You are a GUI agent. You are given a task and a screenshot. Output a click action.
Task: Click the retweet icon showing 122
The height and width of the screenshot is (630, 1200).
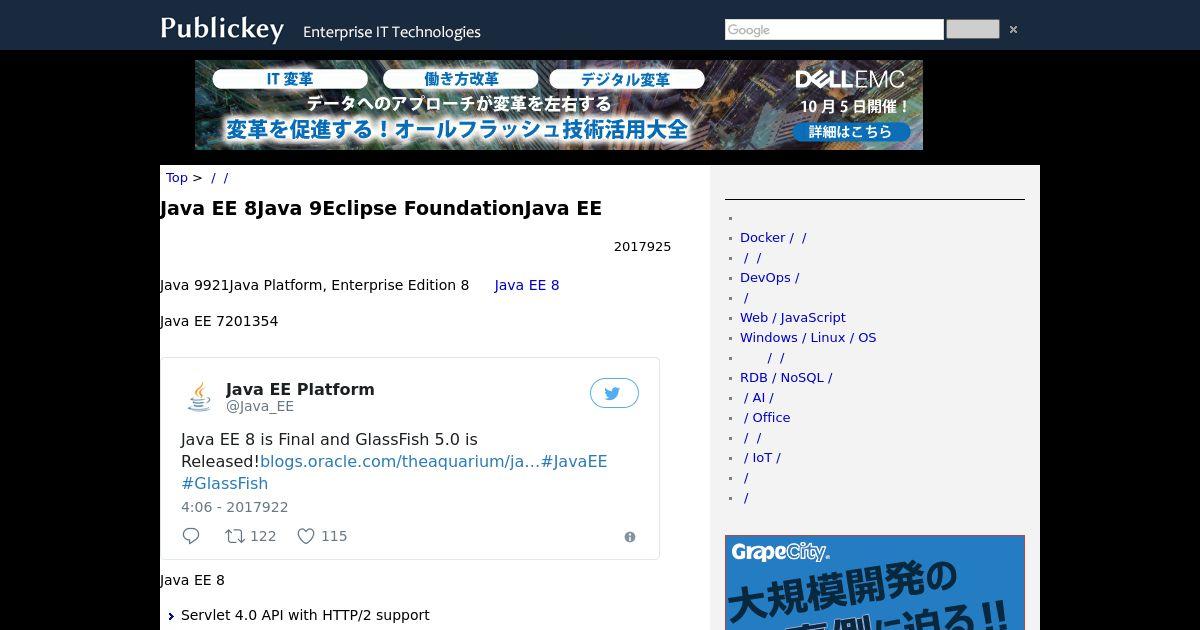pyautogui.click(x=251, y=536)
